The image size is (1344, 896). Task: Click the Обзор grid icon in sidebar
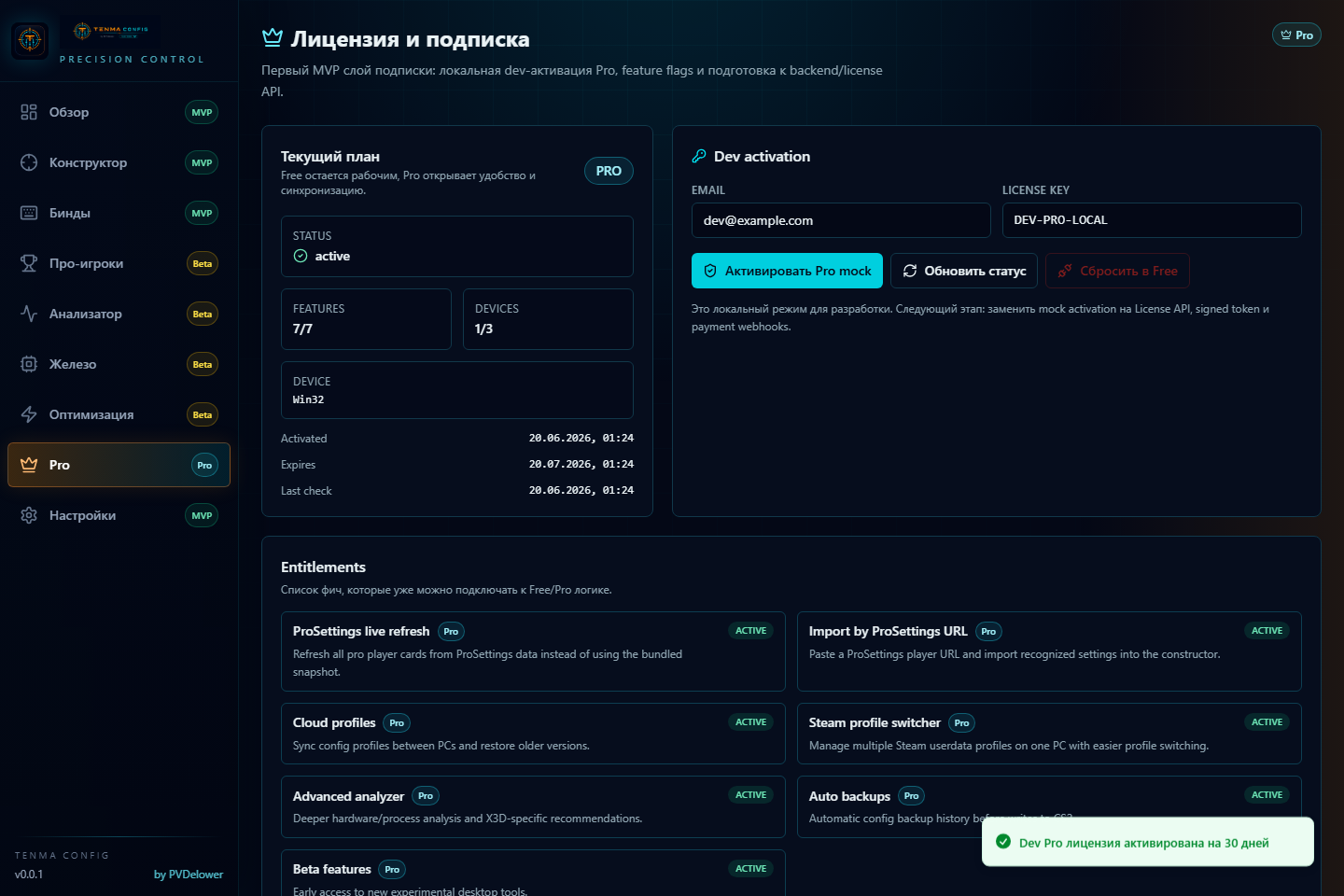(29, 112)
